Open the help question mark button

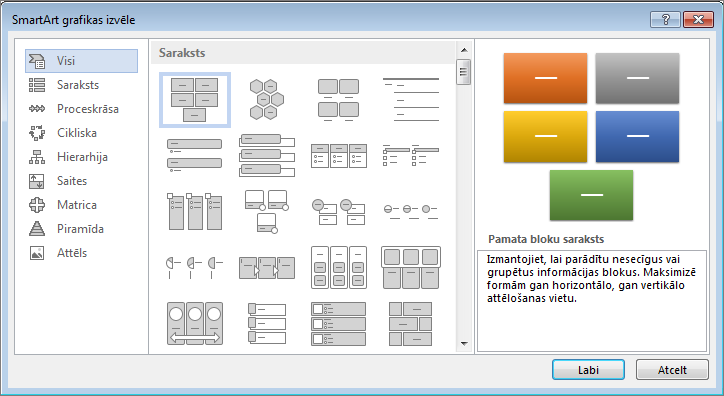point(665,19)
